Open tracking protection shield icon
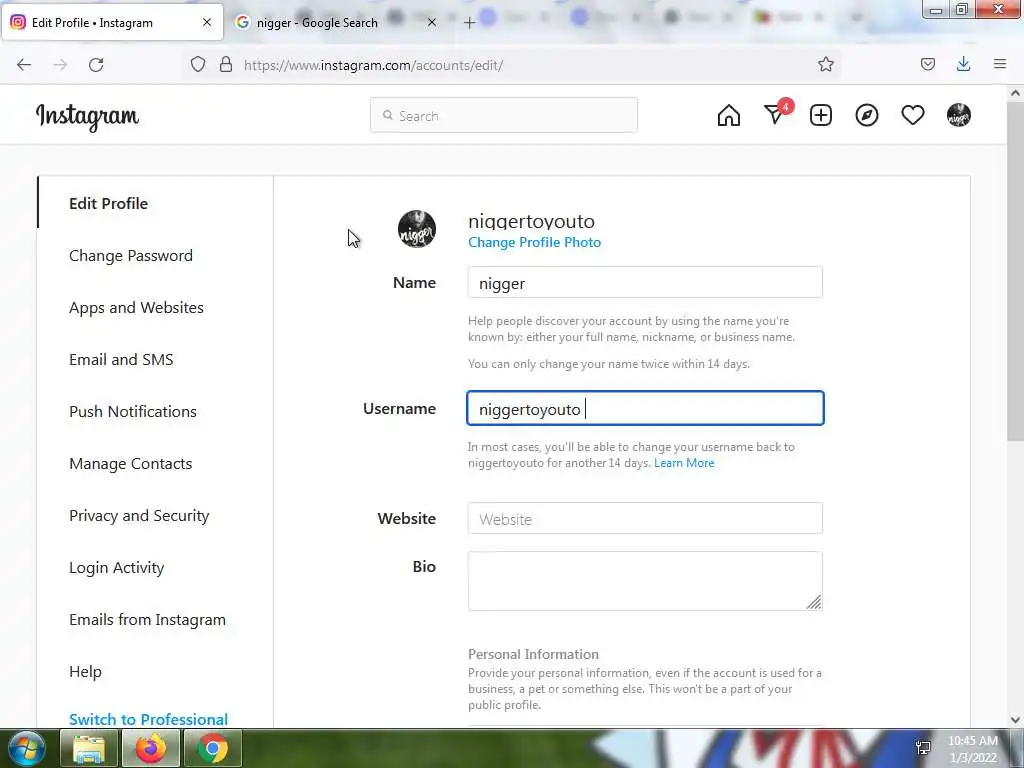 click(x=198, y=65)
